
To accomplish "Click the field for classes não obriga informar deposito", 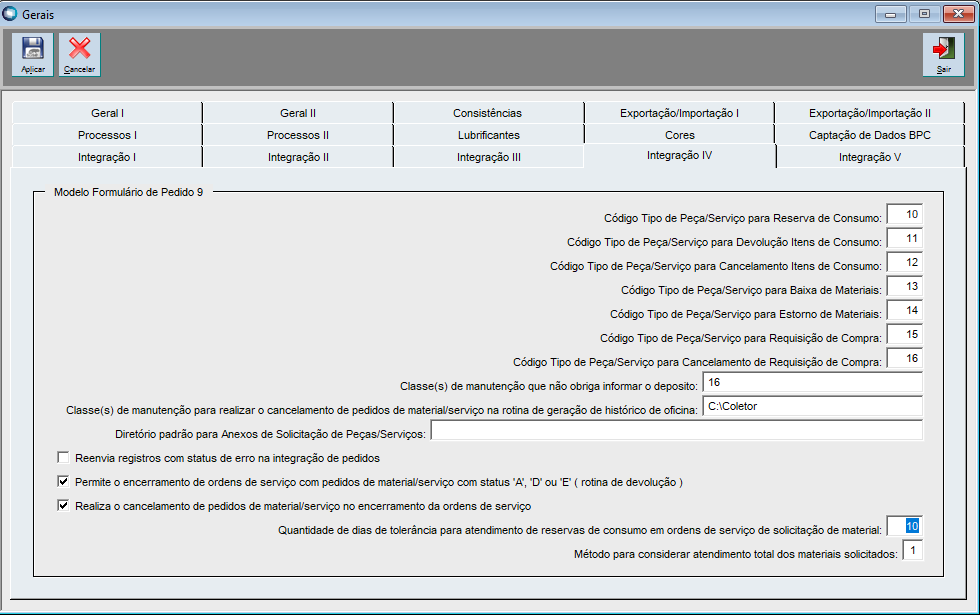I will pyautogui.click(x=812, y=382).
